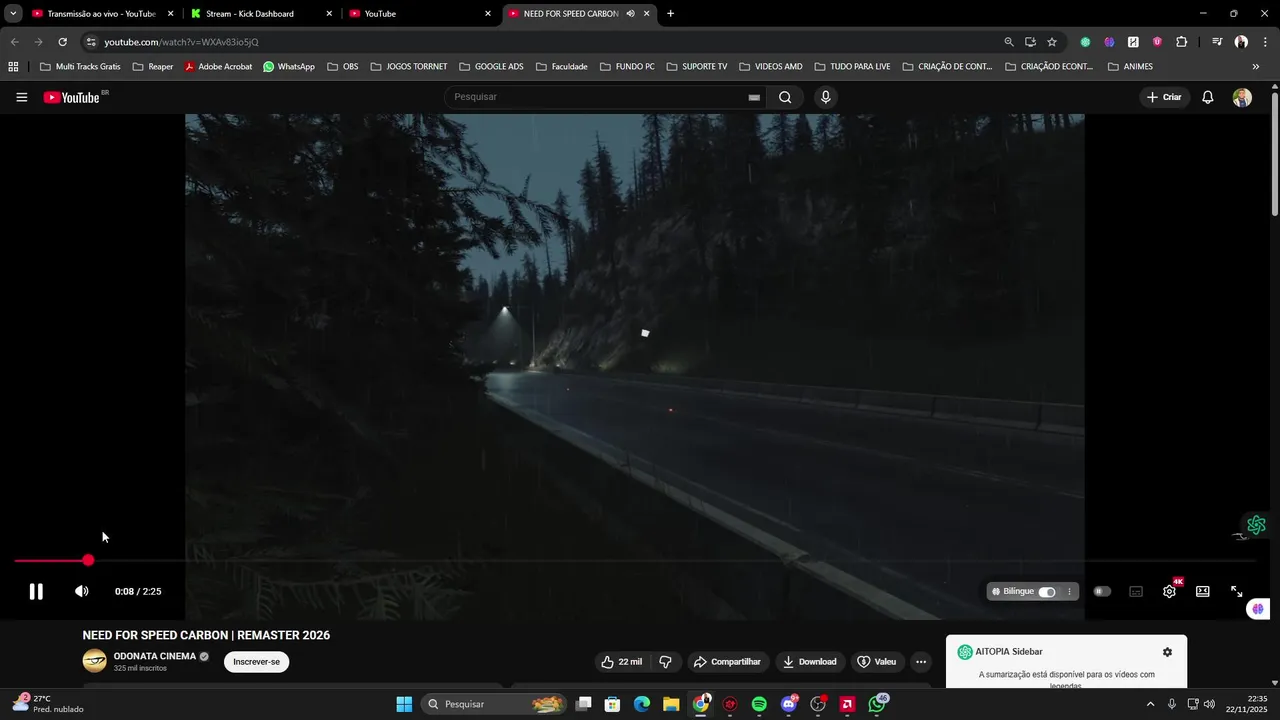Toggle subtitles/closed captions in player
The width and height of the screenshot is (1280, 720).
(x=1136, y=591)
